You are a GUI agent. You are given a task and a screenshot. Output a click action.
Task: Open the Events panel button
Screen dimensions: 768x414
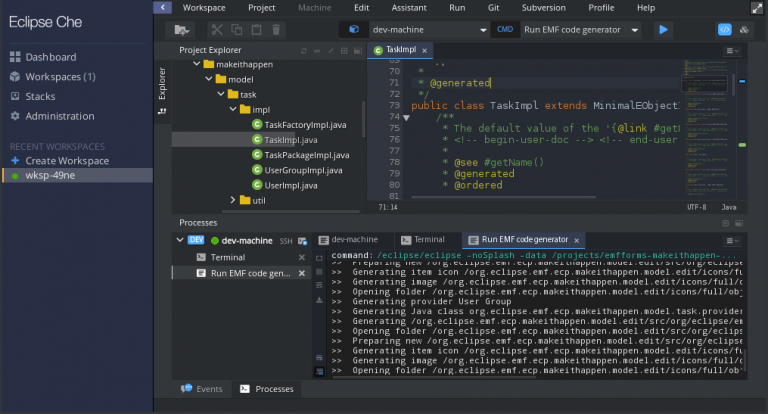(x=201, y=389)
